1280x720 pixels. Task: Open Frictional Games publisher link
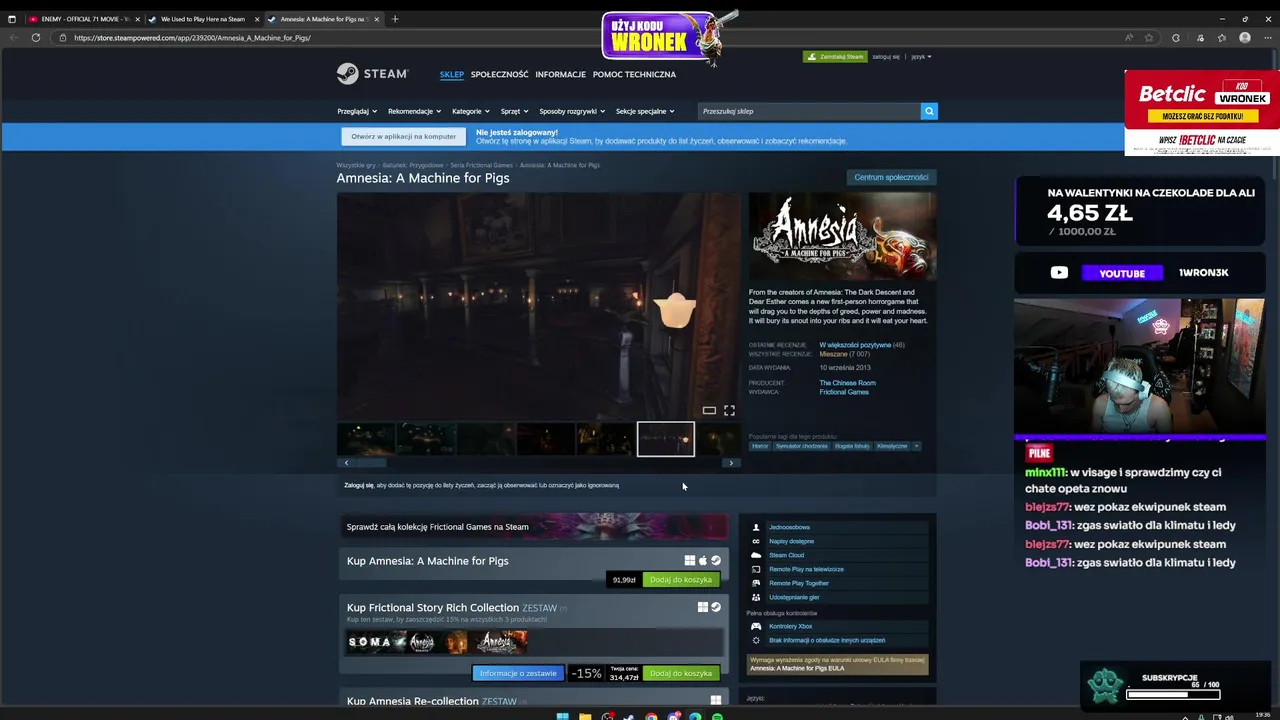pyautogui.click(x=844, y=392)
